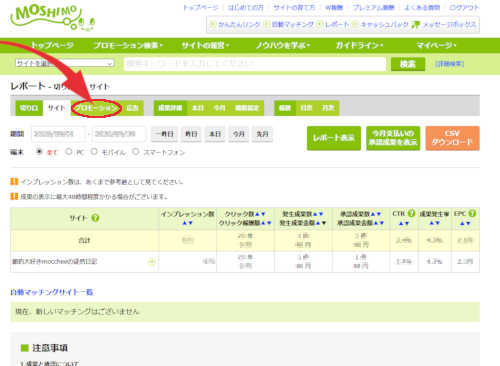Image resolution: width=500 pixels, height=366 pixels.
Task: Focus the keyword search input field
Action: [x=255, y=64]
